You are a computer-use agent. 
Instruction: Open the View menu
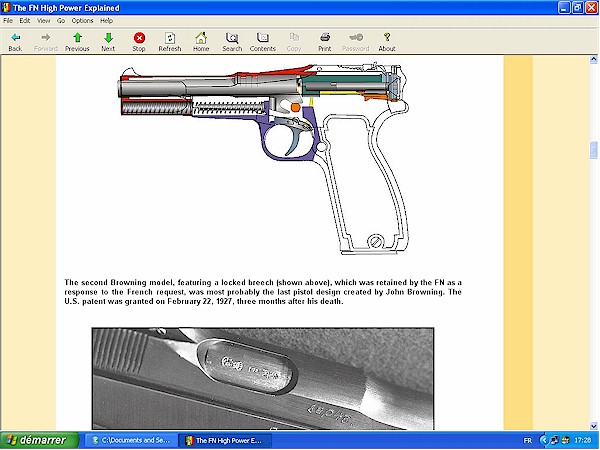pyautogui.click(x=44, y=21)
